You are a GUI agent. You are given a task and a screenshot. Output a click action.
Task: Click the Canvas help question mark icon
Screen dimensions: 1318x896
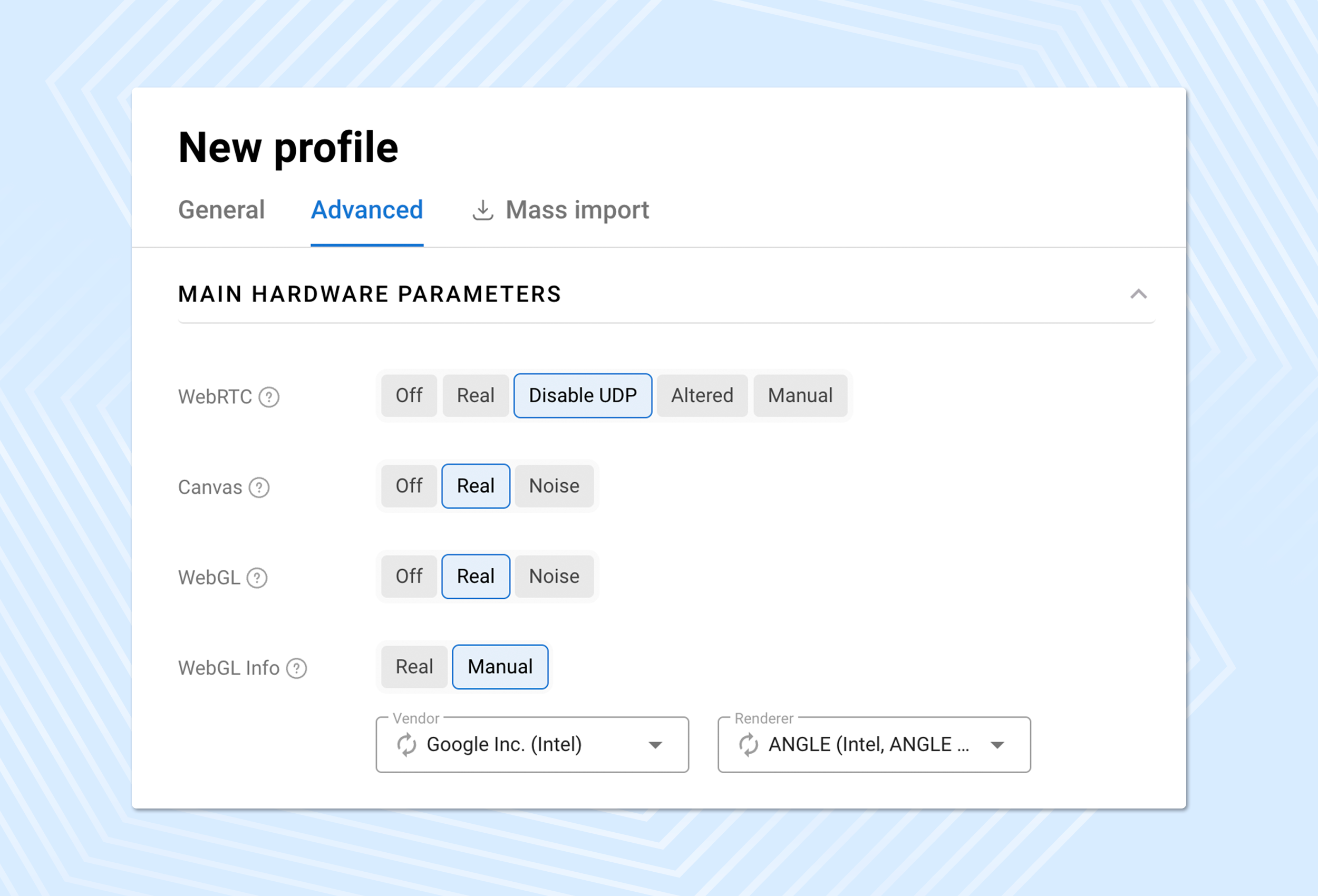pos(259,488)
